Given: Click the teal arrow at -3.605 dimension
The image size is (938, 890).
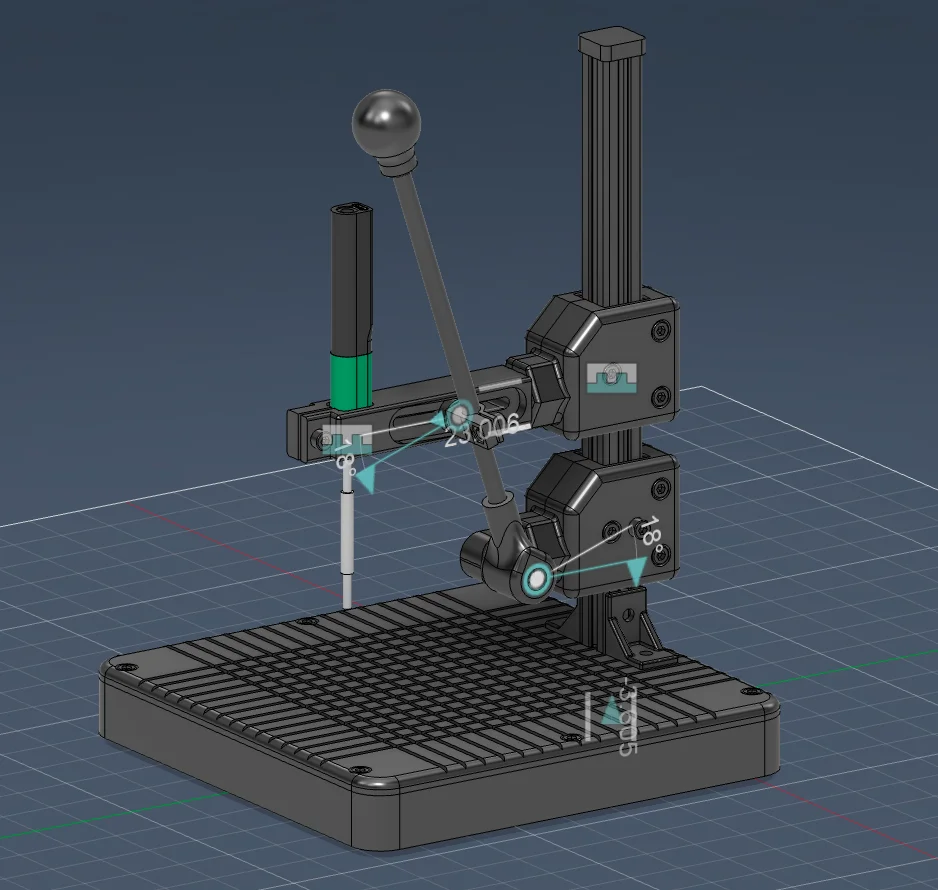Looking at the screenshot, I should (611, 711).
